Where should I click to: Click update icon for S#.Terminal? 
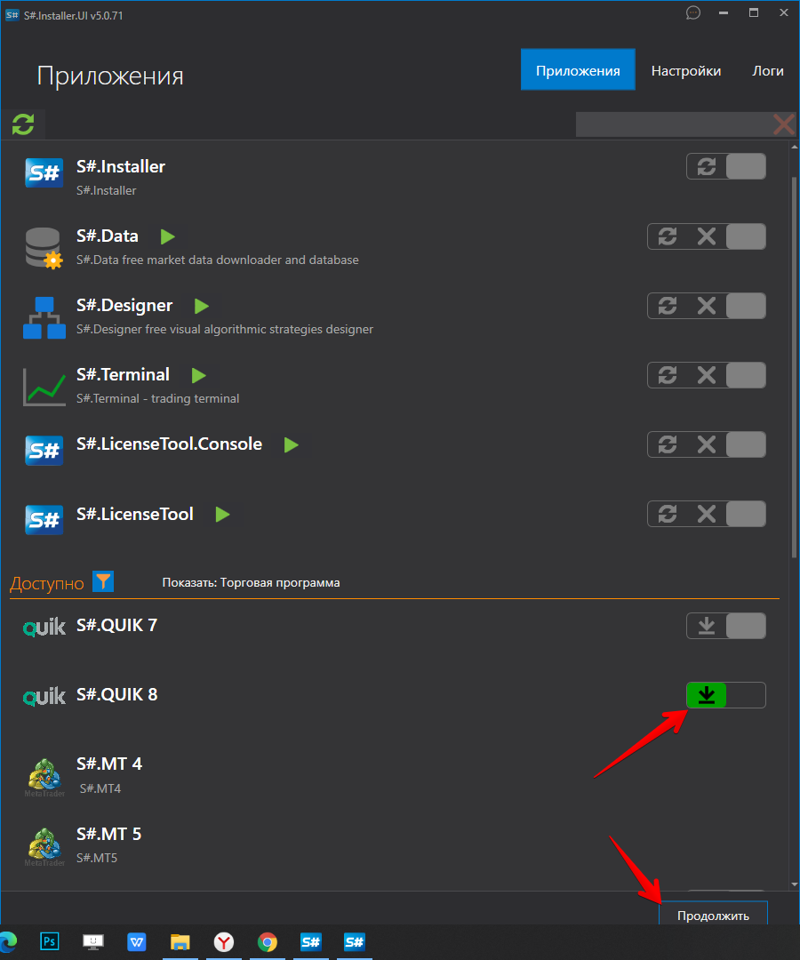667,375
